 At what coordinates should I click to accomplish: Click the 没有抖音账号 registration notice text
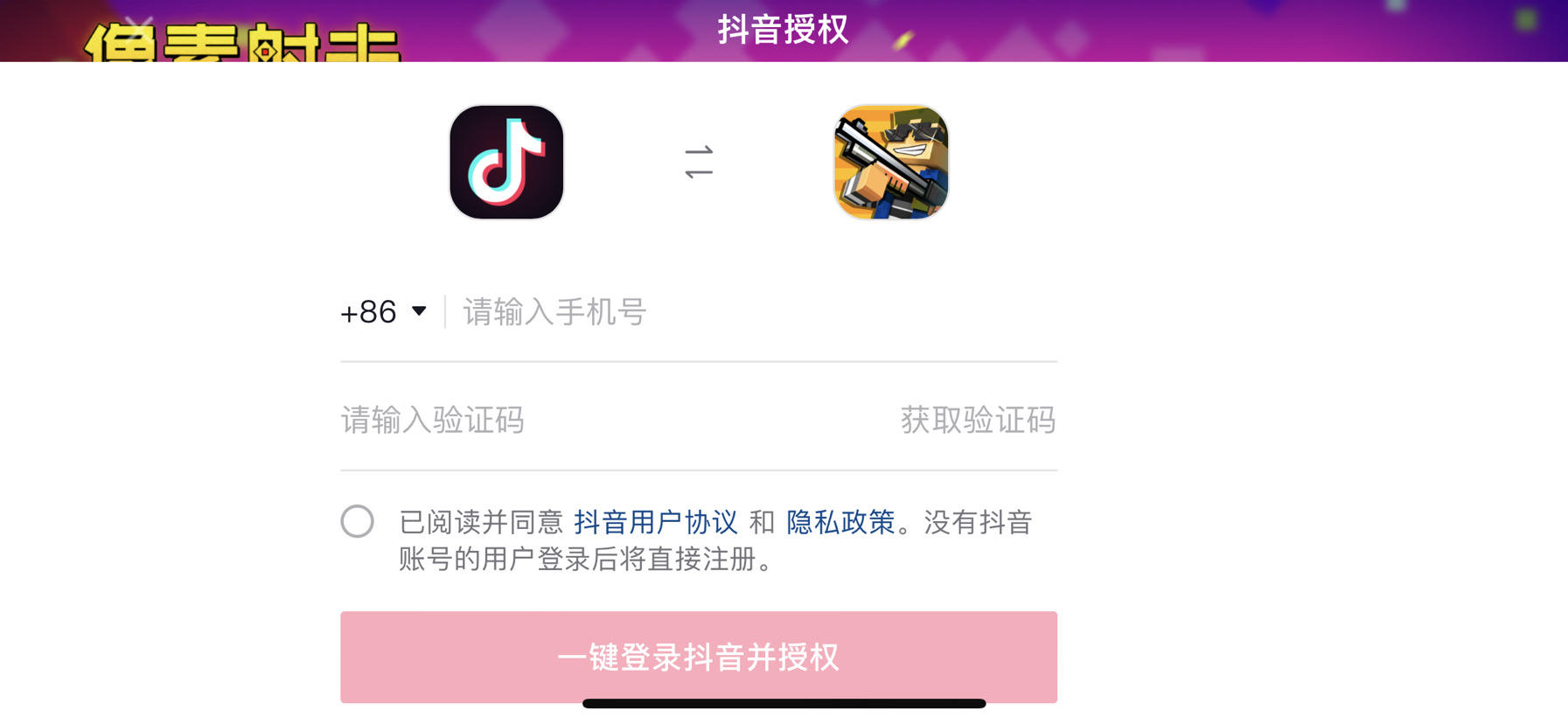715,540
